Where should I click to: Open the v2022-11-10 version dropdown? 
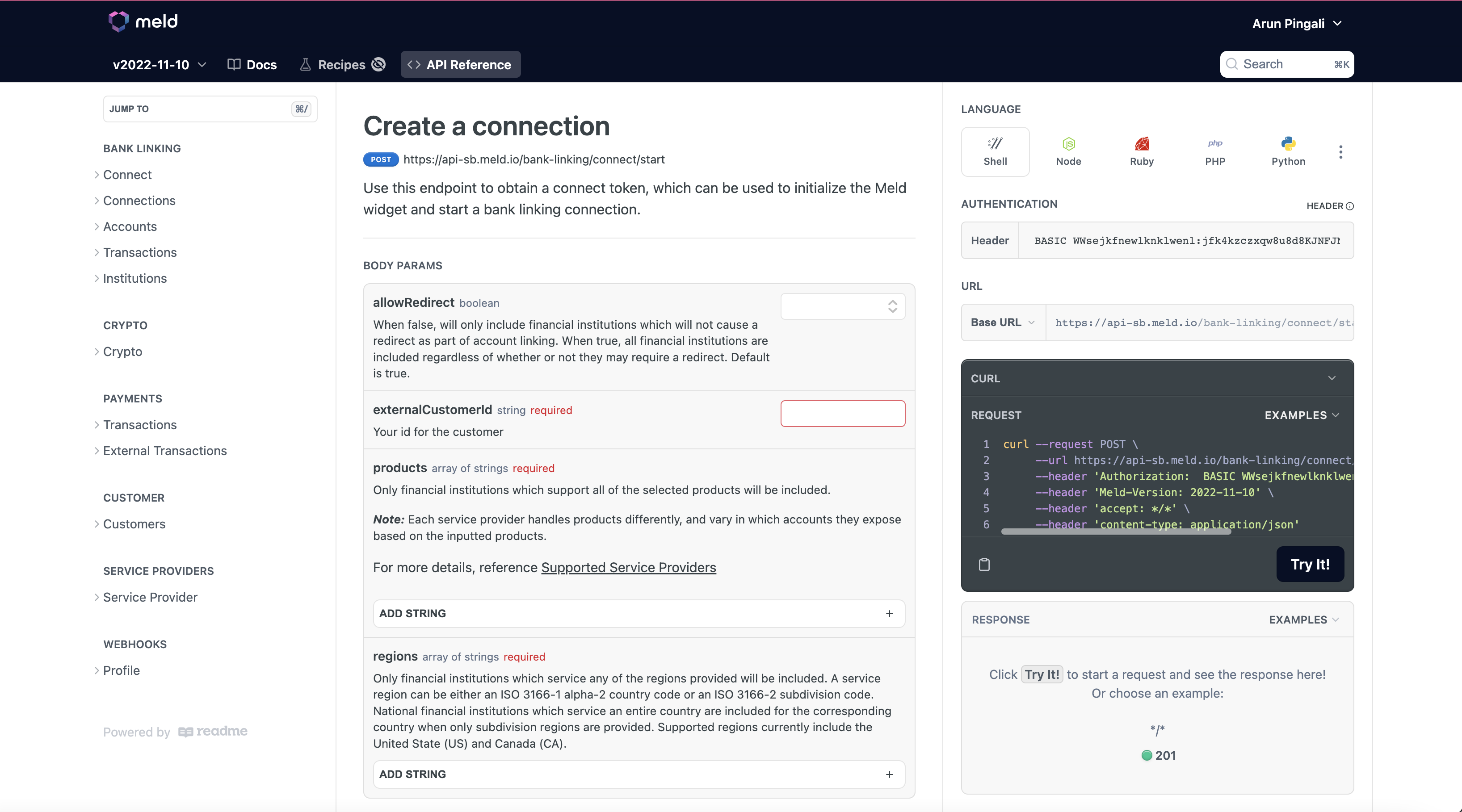click(x=159, y=65)
